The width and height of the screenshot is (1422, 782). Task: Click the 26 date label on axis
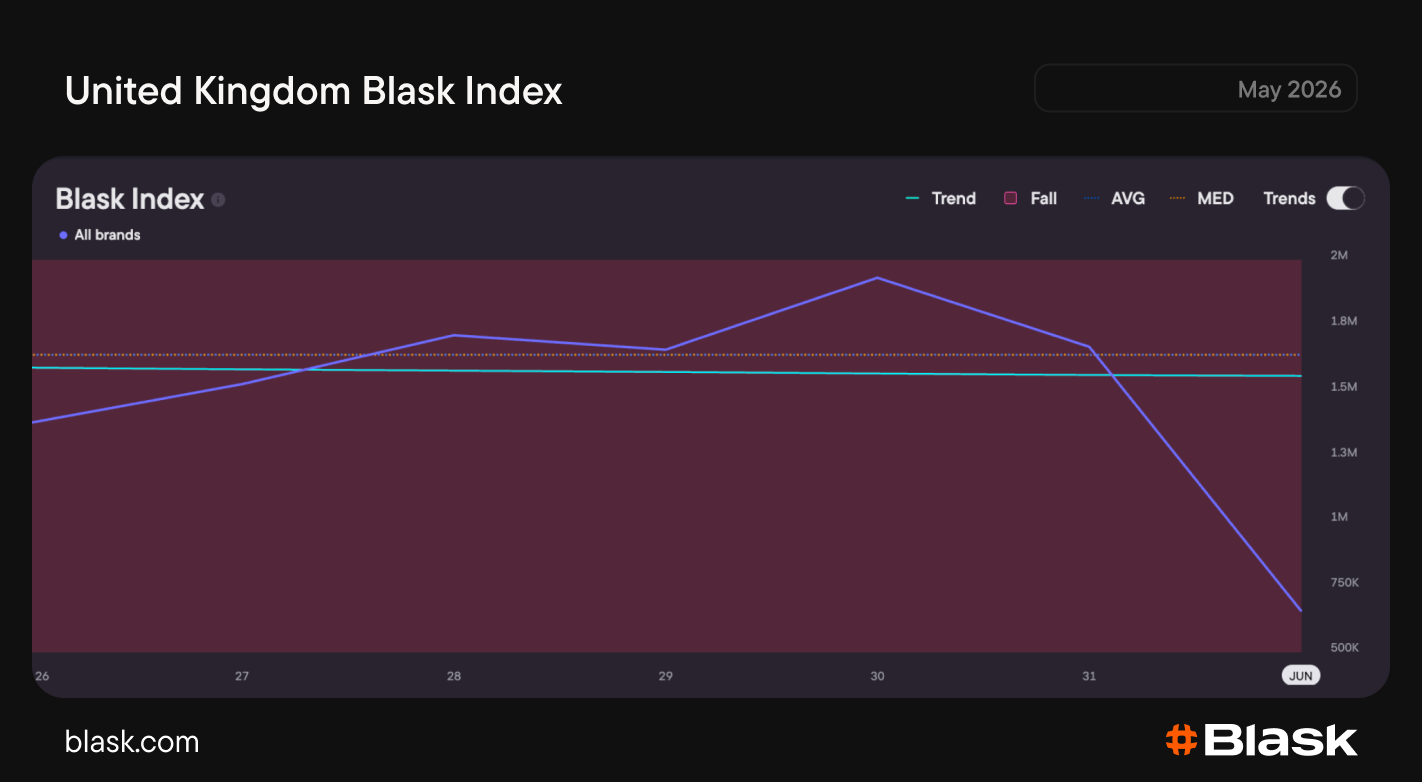[42, 676]
